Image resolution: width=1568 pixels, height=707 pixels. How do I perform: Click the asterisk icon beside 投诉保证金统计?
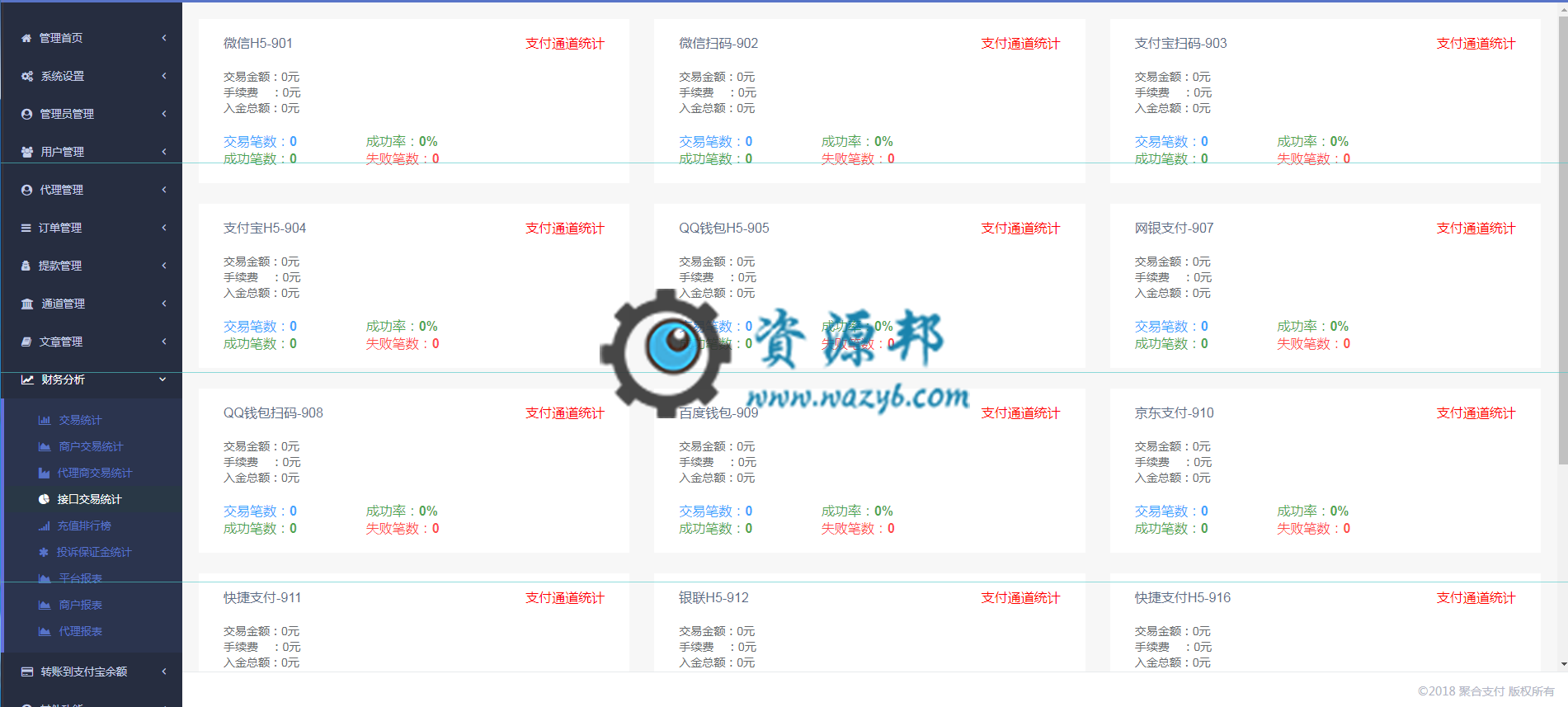click(x=44, y=552)
